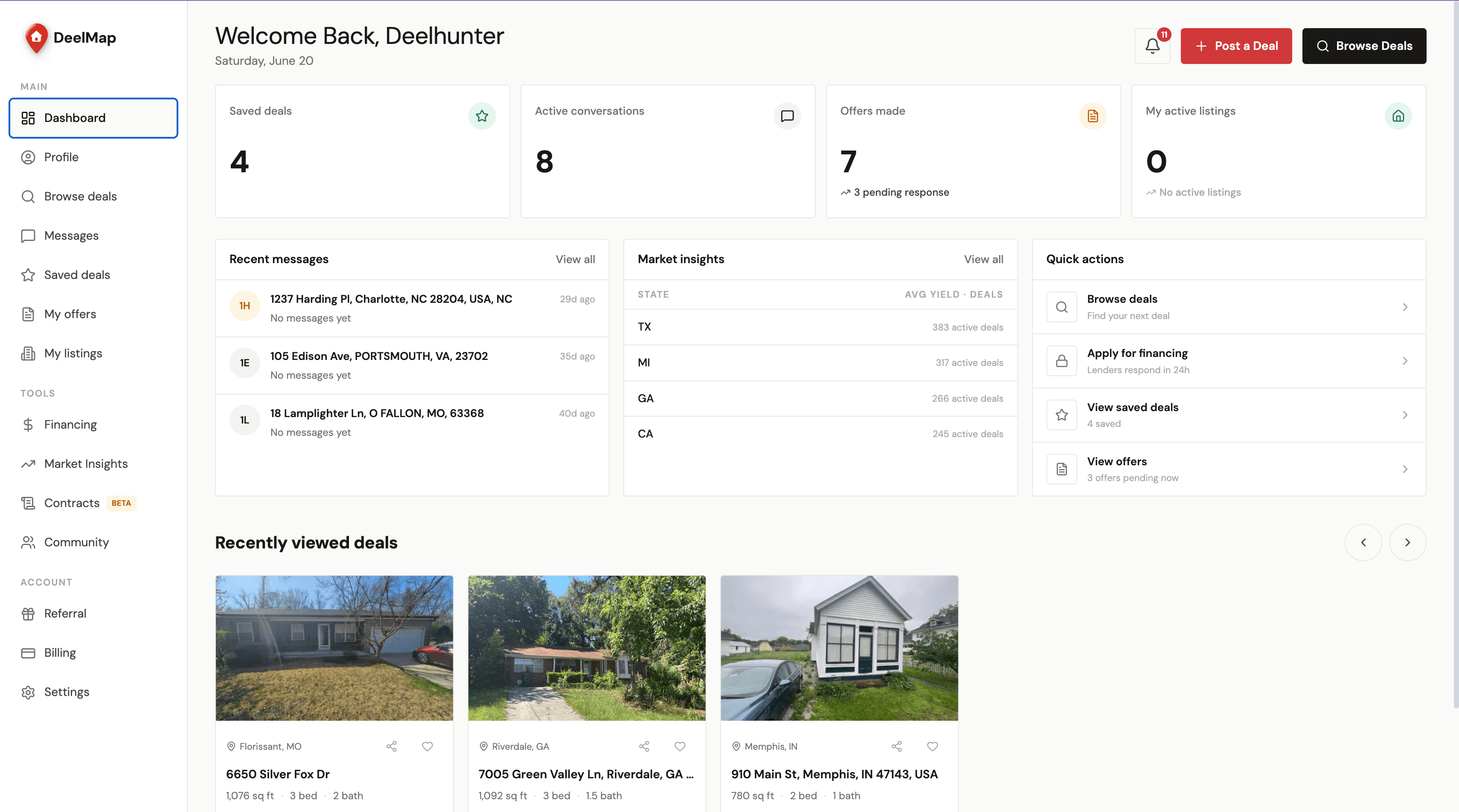Screen dimensions: 1459x812
Task: Expand the View saved deals chevron
Action: point(1405,415)
